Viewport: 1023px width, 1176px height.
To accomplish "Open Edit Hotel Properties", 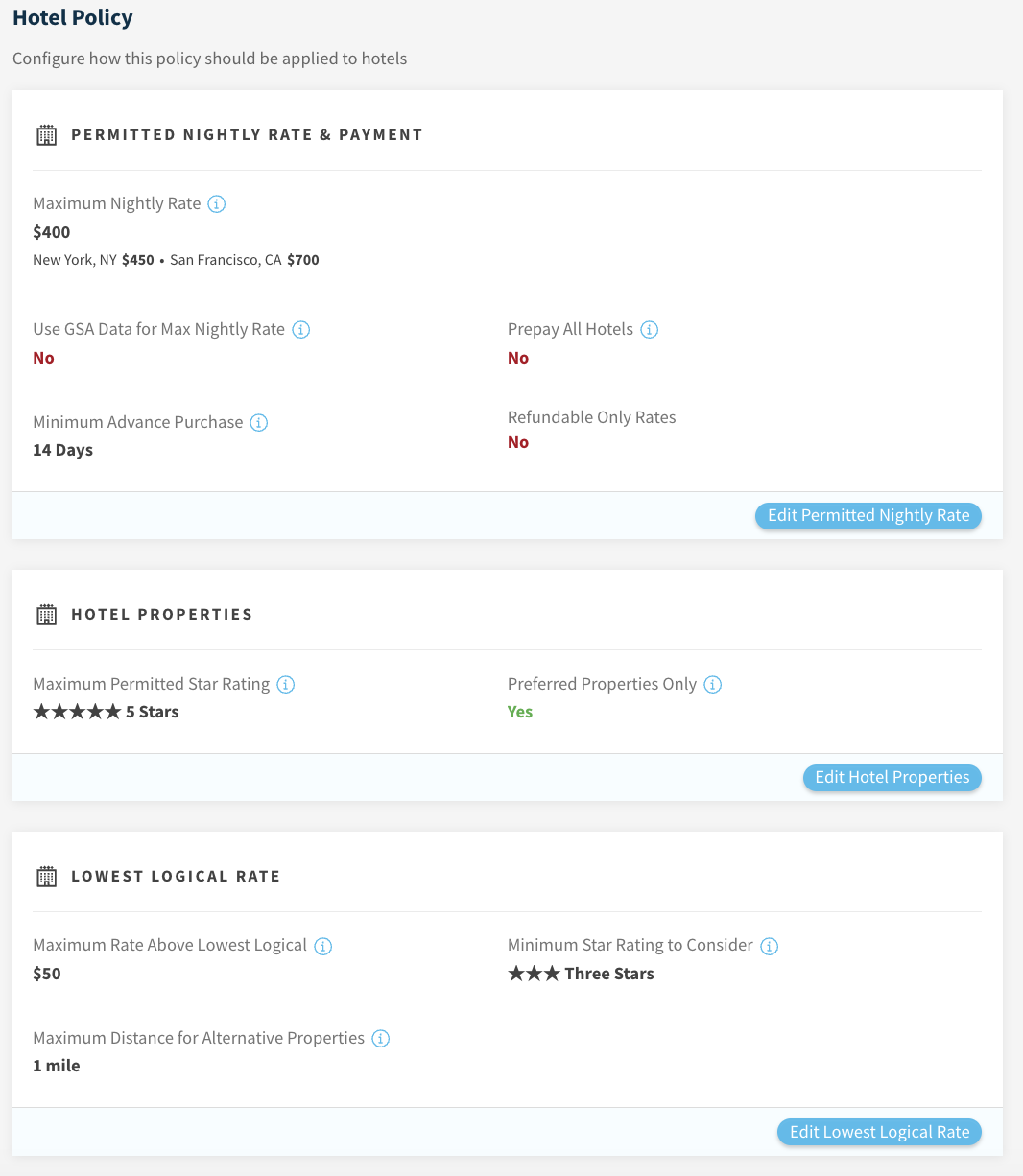I will tap(892, 777).
